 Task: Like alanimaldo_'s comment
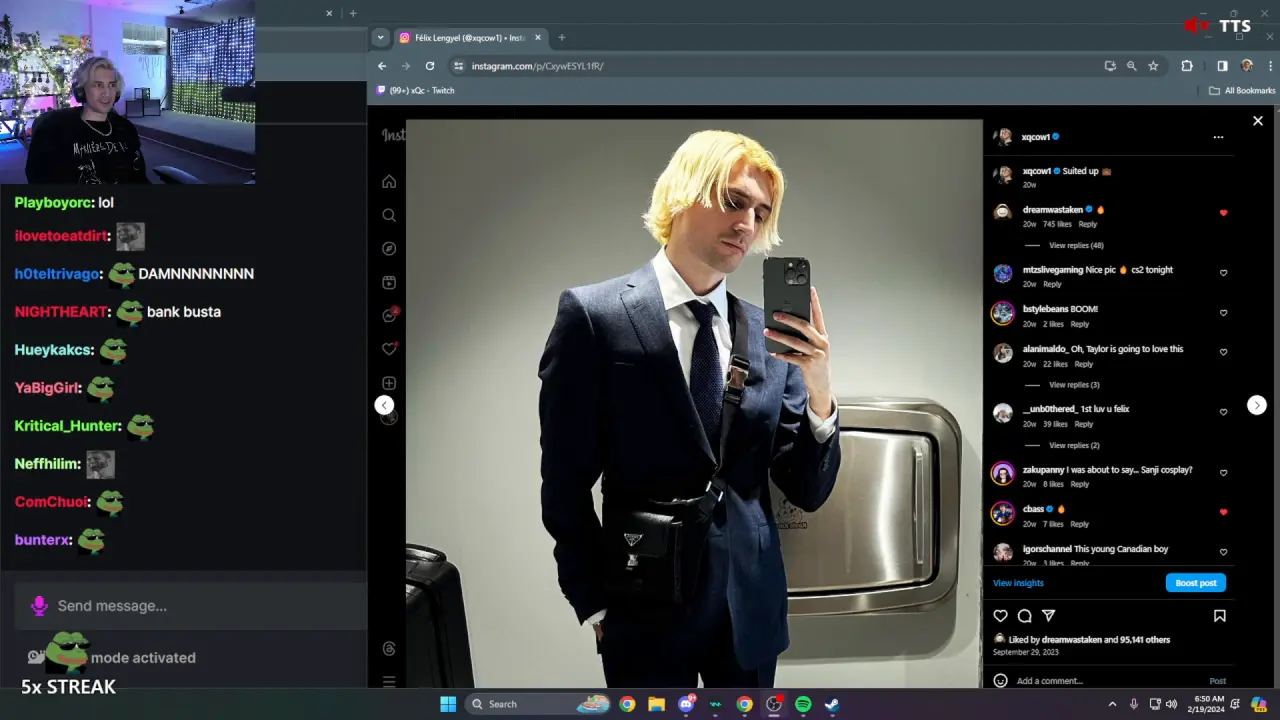pos(1223,352)
